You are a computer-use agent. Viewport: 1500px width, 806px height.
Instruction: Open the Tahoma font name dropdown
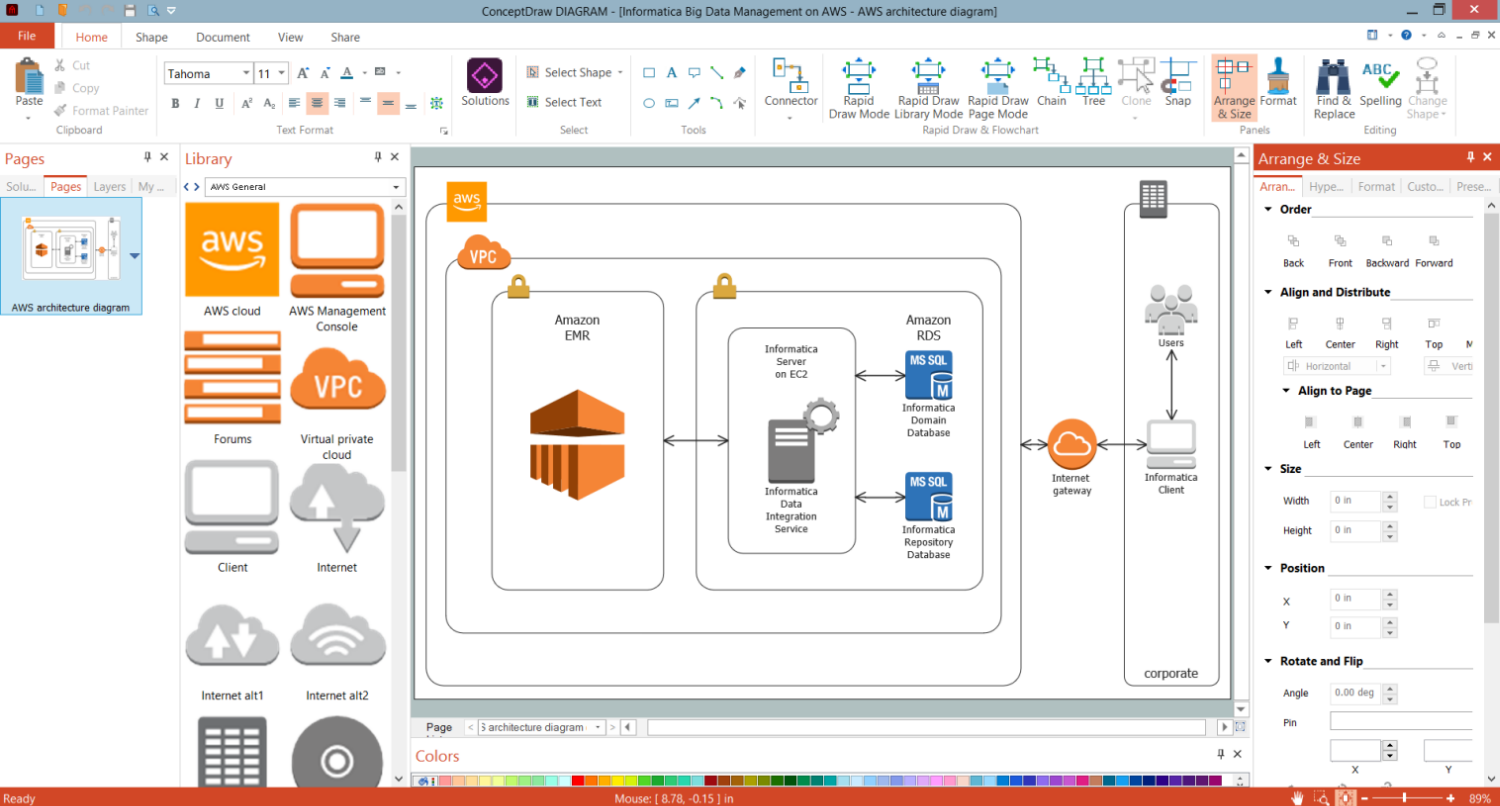point(245,73)
